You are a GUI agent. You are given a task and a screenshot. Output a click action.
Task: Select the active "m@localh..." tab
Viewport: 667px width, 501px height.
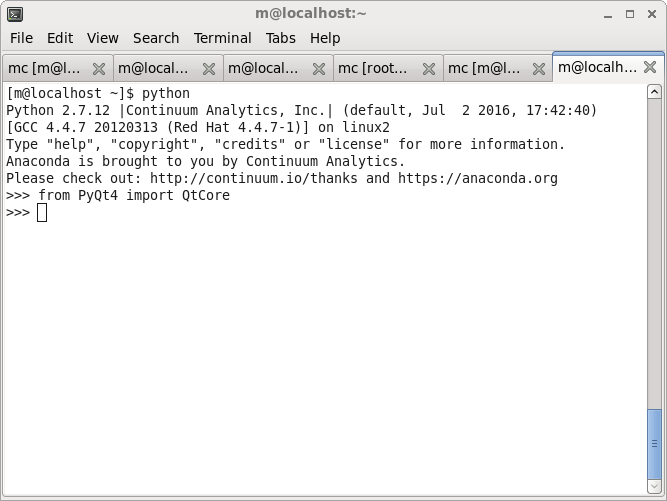click(597, 67)
